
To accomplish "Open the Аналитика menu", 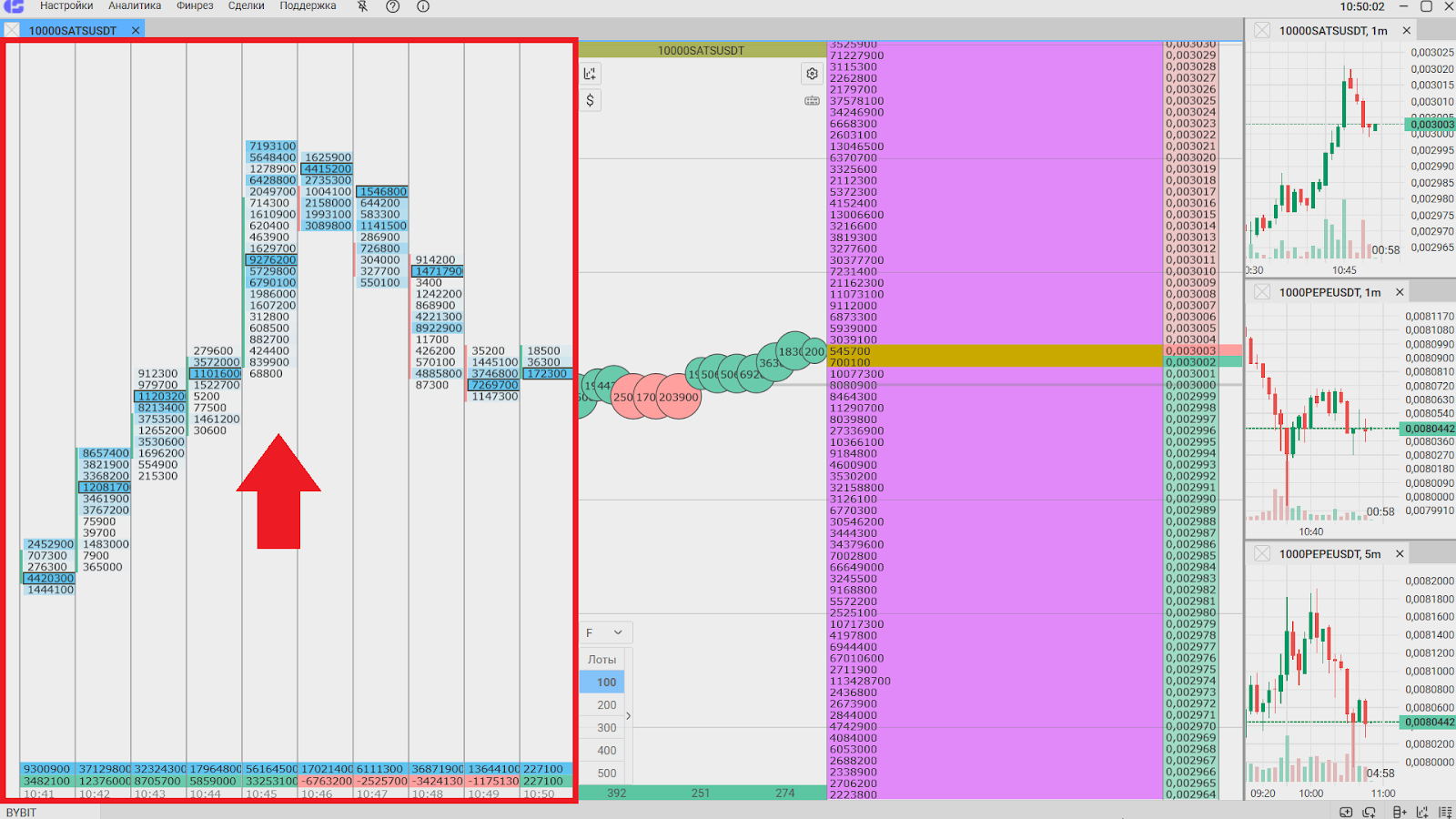I will (135, 6).
